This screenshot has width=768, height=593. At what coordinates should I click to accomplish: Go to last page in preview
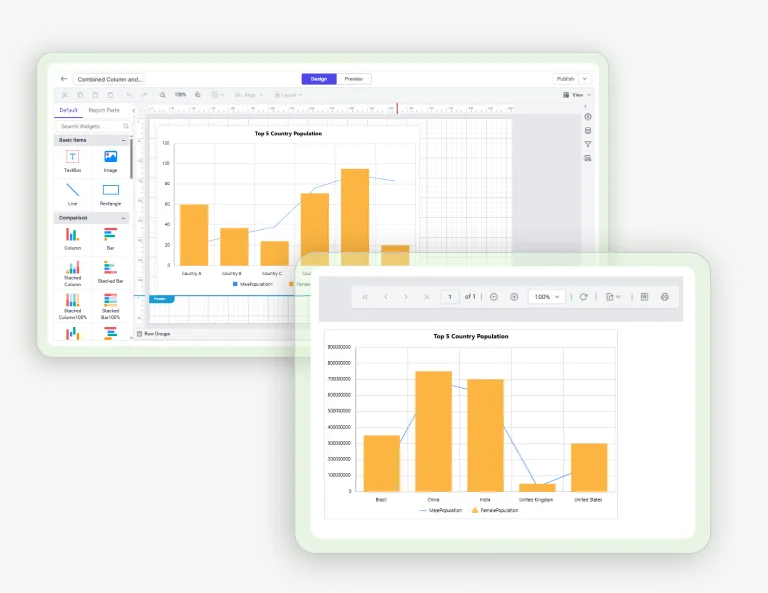click(x=426, y=297)
